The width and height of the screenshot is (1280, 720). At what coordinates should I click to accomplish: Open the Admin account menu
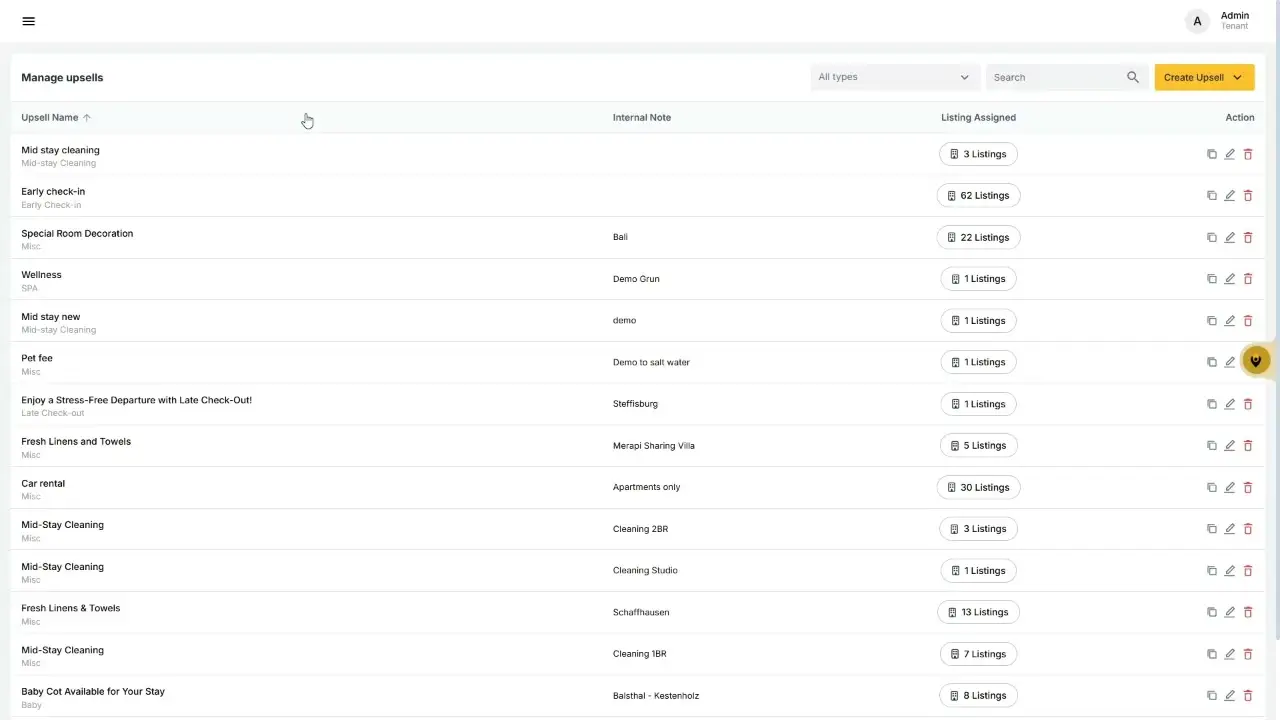click(1218, 21)
